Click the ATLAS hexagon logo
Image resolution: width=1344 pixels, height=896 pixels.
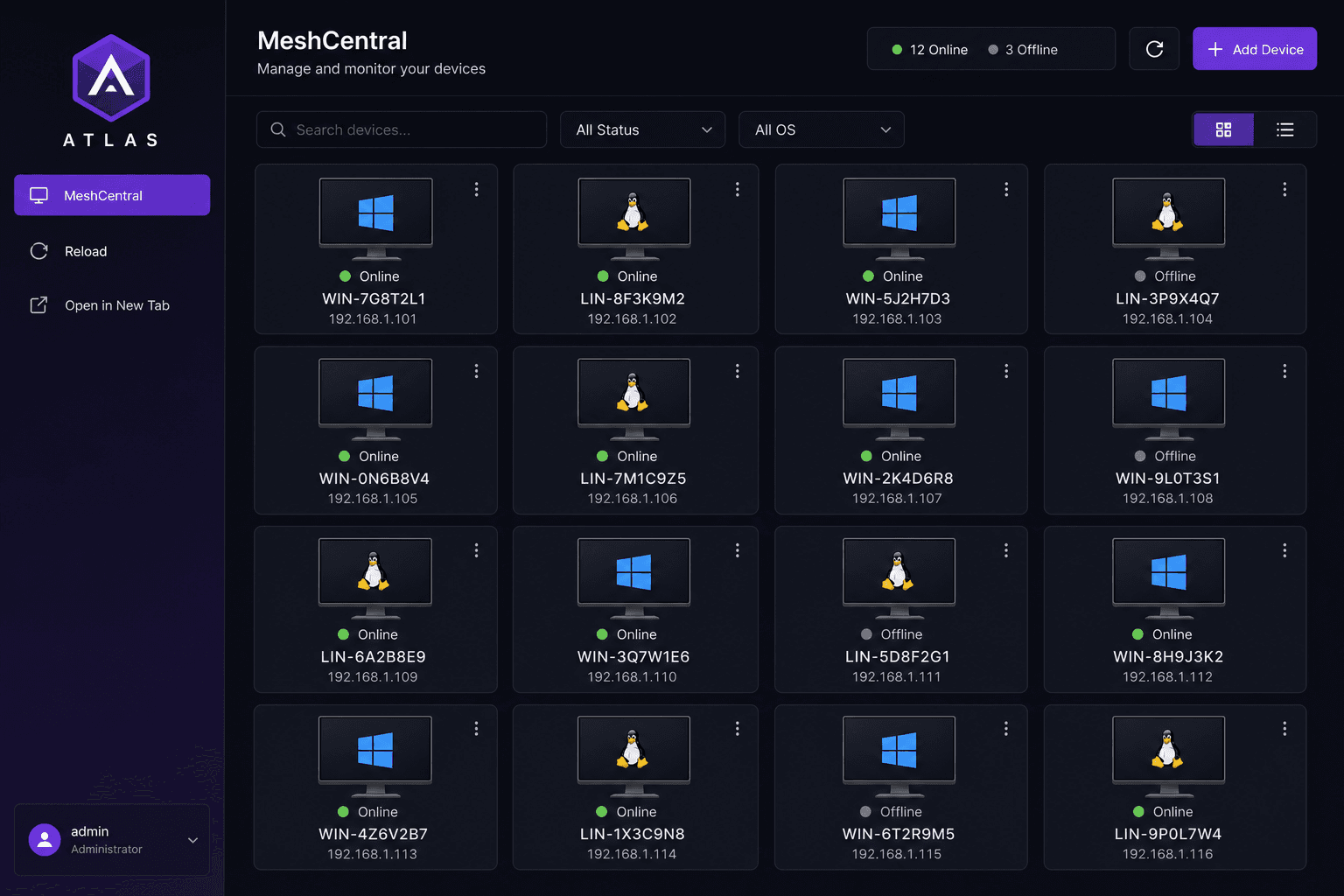tap(111, 79)
